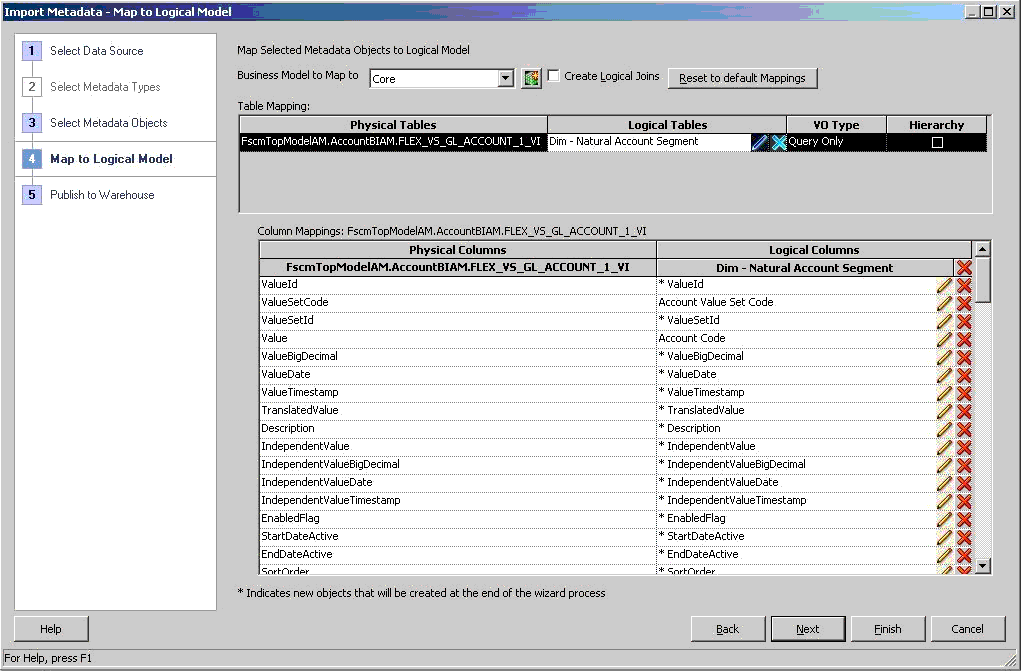Go to step 1 Select Data Source
The width and height of the screenshot is (1021, 671).
(96, 51)
